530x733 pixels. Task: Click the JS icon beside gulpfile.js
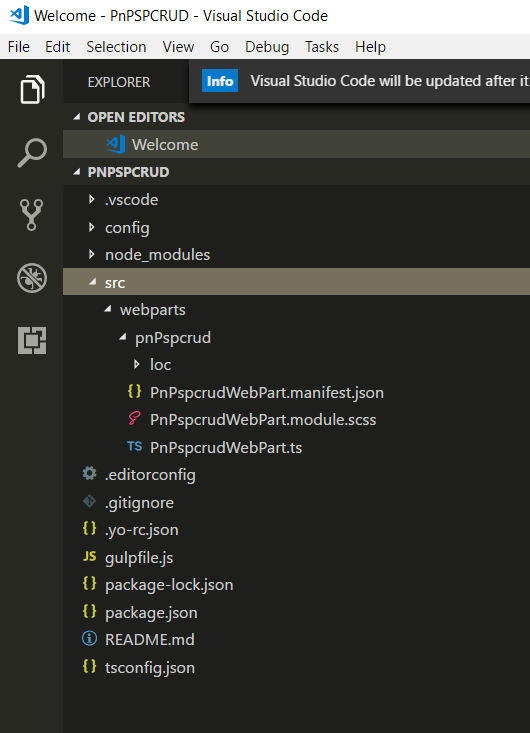tap(89, 556)
